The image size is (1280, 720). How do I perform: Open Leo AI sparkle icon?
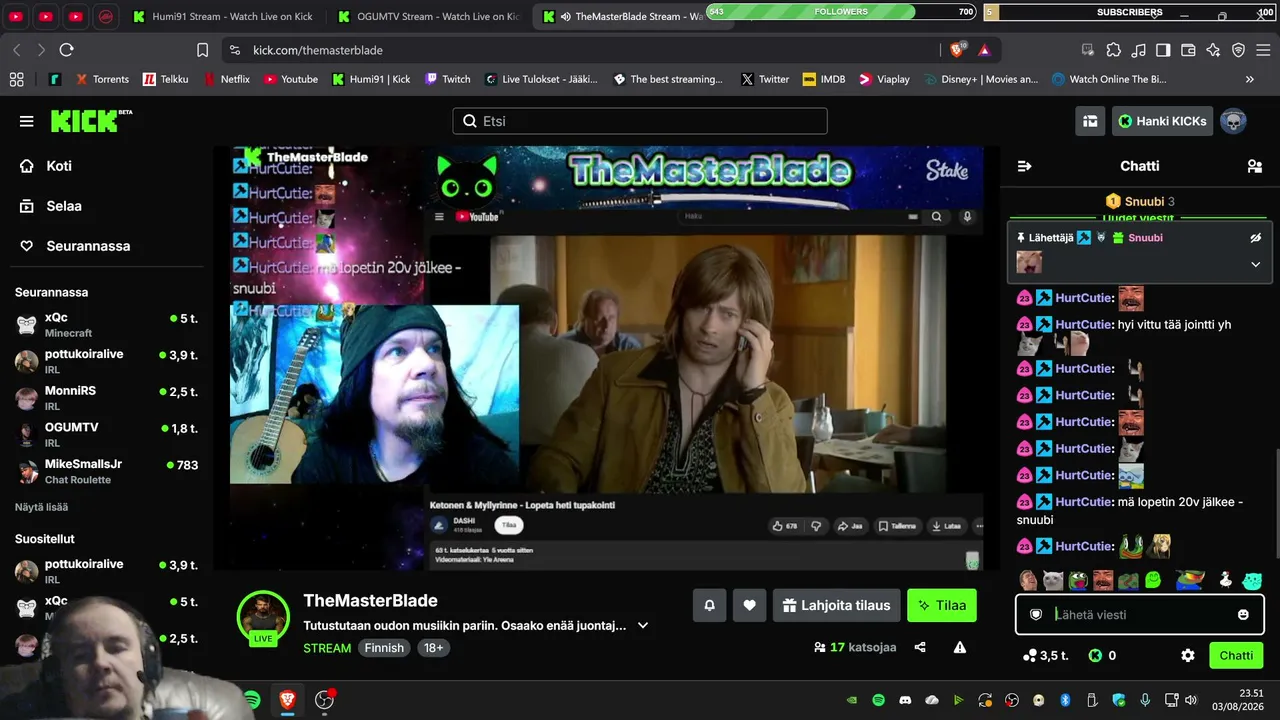(1213, 50)
